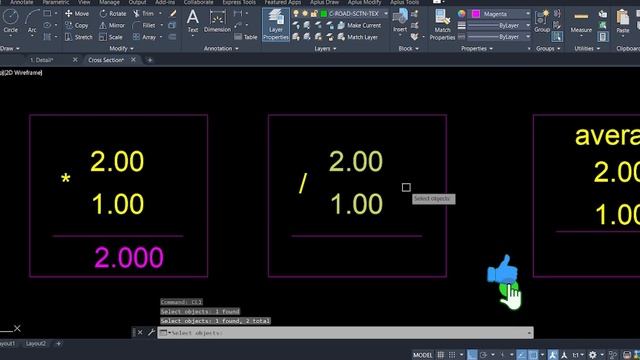The width and height of the screenshot is (640, 360).
Task: Select the Fillet tool
Action: 144,25
